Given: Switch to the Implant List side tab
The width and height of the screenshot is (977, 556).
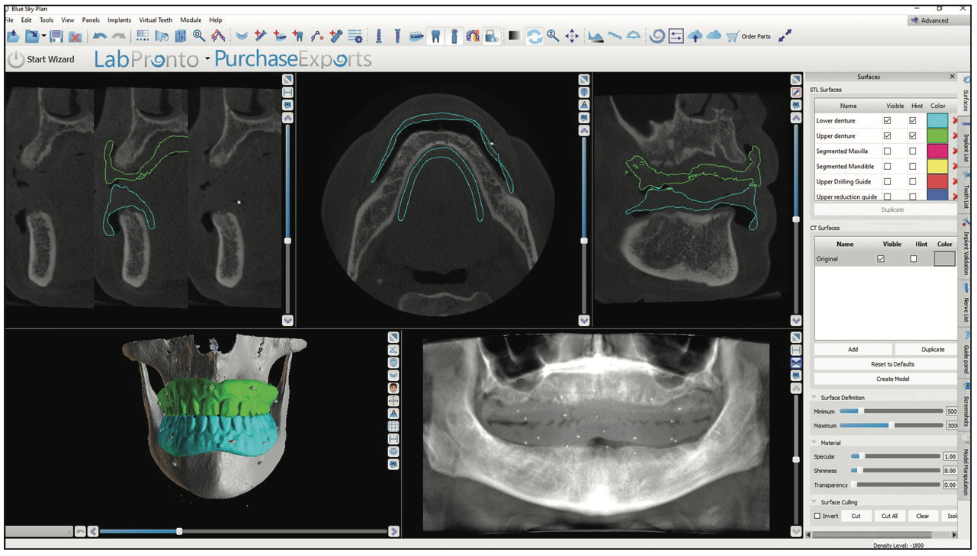Looking at the screenshot, I should (x=966, y=142).
